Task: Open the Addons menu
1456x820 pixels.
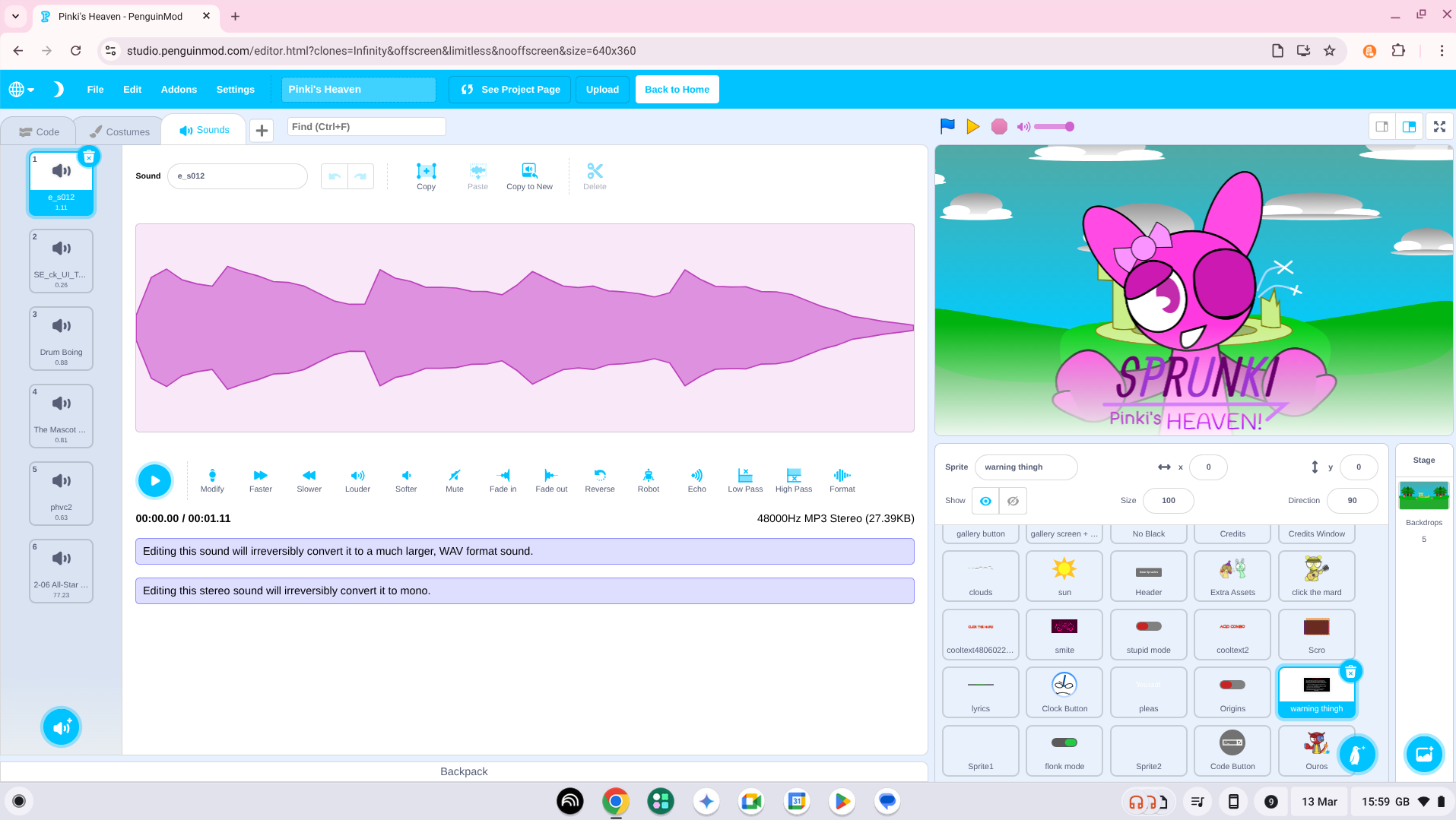Action: [x=179, y=90]
